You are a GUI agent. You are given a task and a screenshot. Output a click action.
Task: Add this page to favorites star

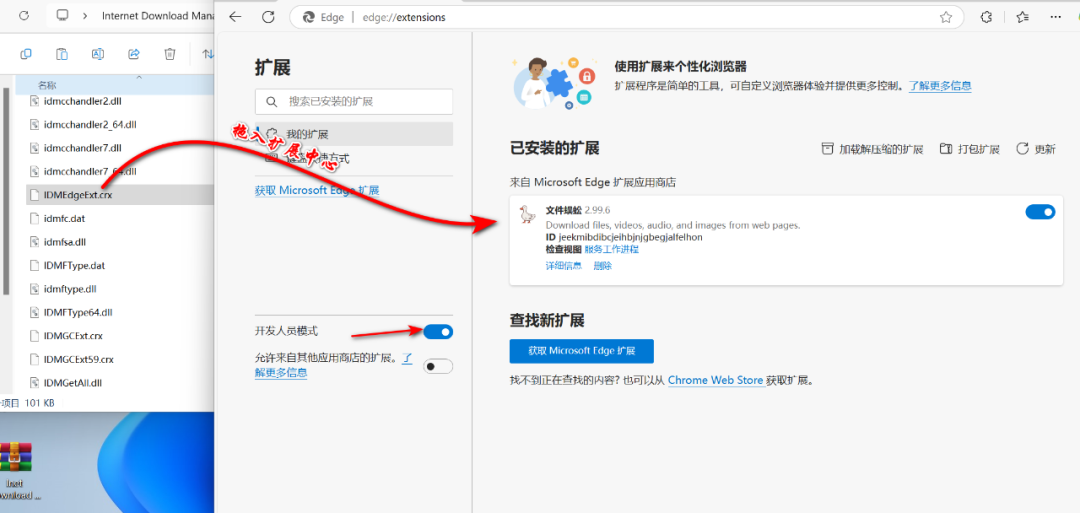pyautogui.click(x=946, y=17)
